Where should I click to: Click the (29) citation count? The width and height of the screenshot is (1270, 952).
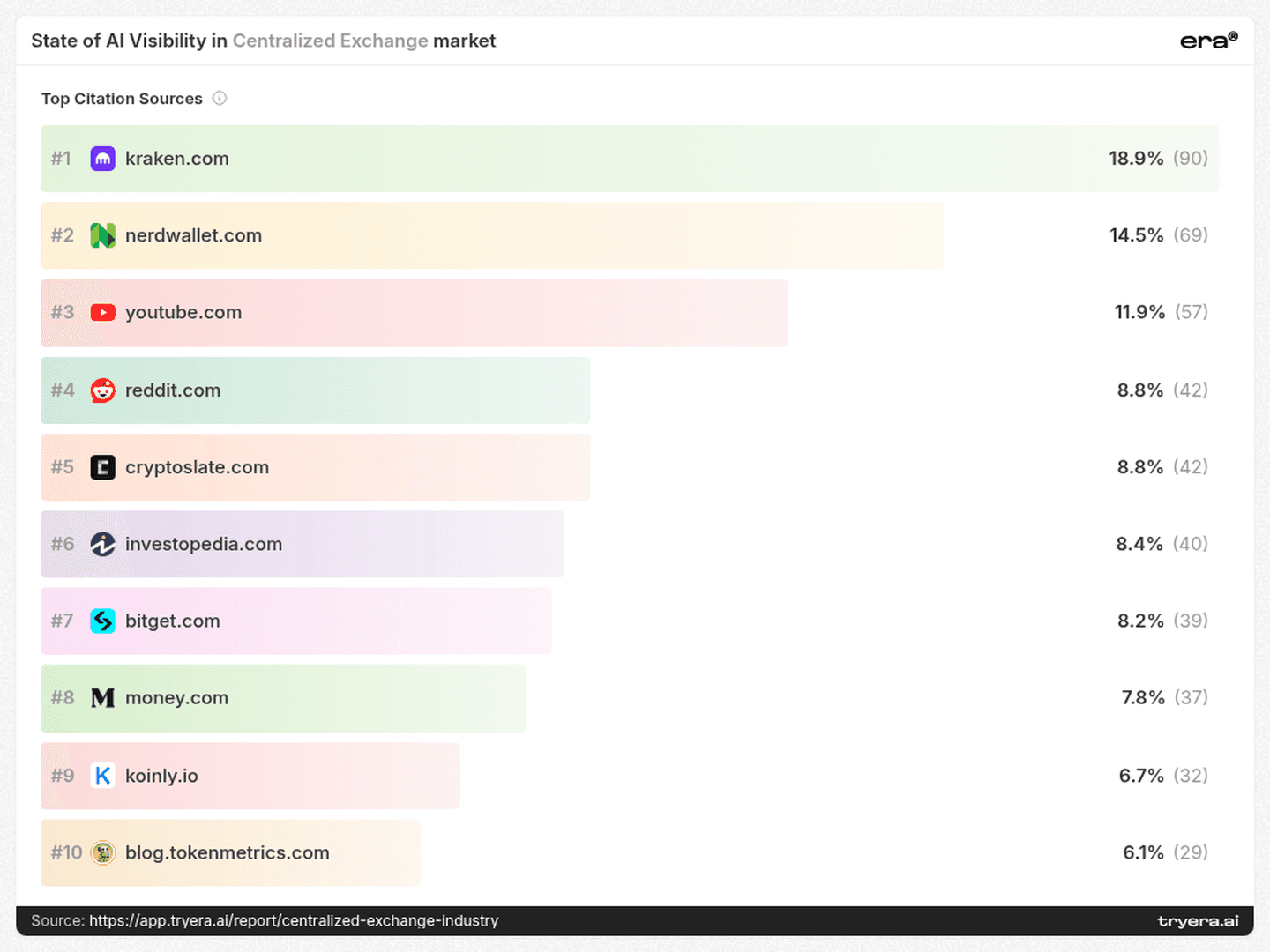[x=1191, y=852]
